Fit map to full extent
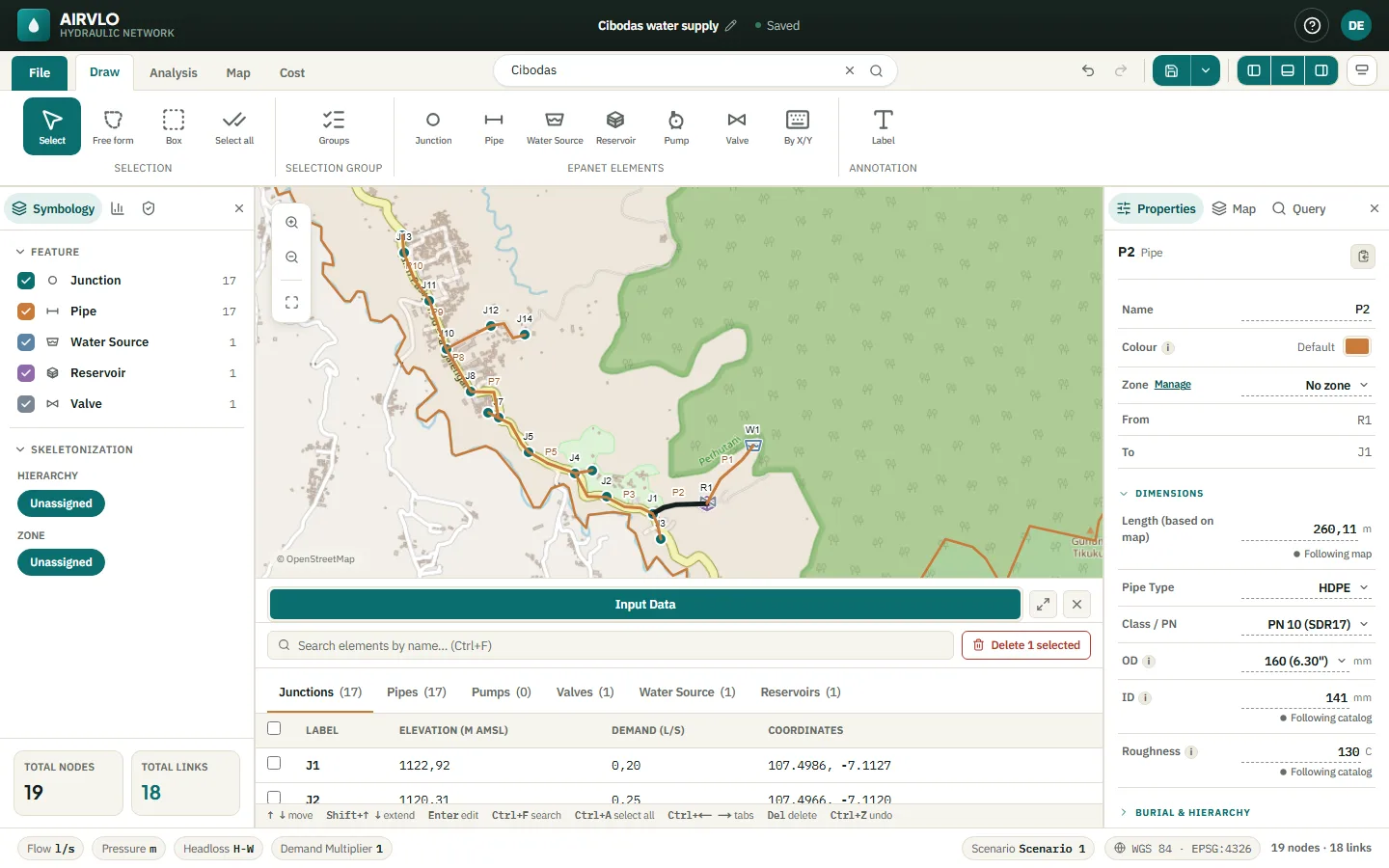The height and width of the screenshot is (868, 1389). click(291, 303)
